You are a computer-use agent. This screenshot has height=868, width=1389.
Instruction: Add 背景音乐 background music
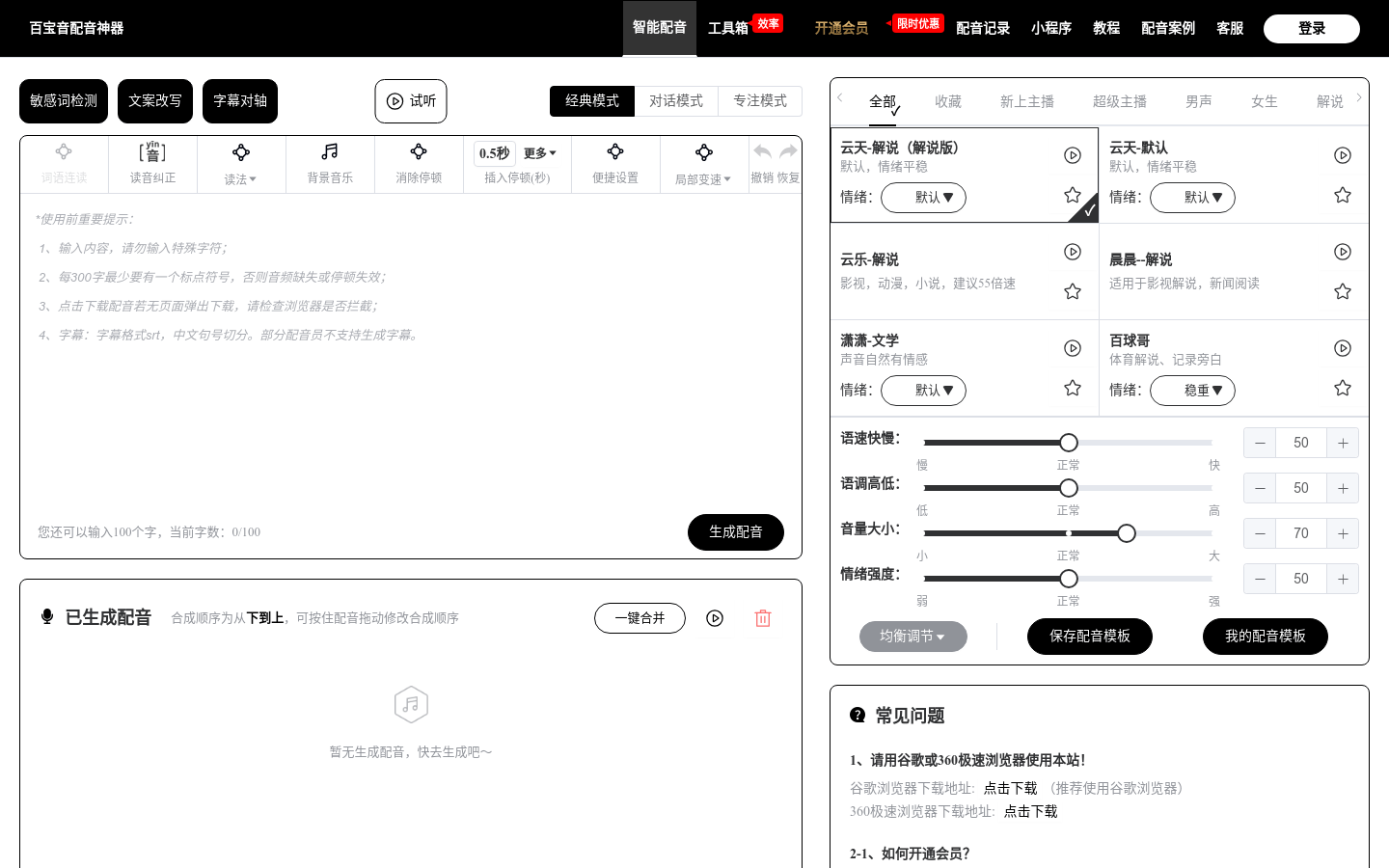click(330, 164)
